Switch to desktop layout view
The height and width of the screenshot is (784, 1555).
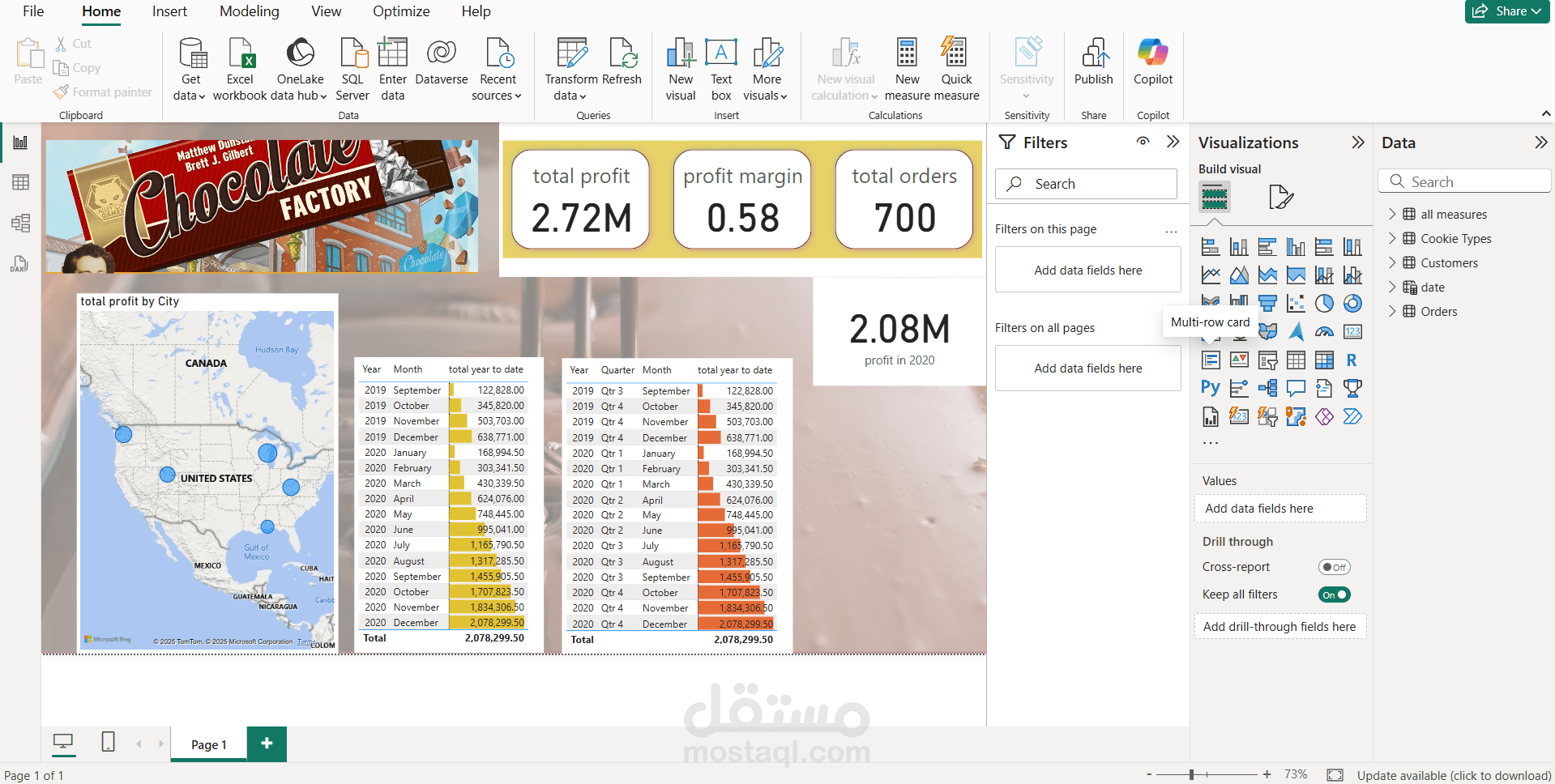click(62, 741)
